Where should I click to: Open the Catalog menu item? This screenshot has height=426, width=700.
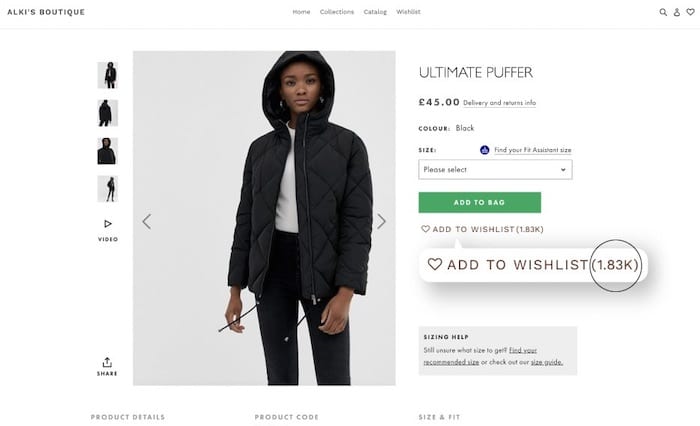375,12
